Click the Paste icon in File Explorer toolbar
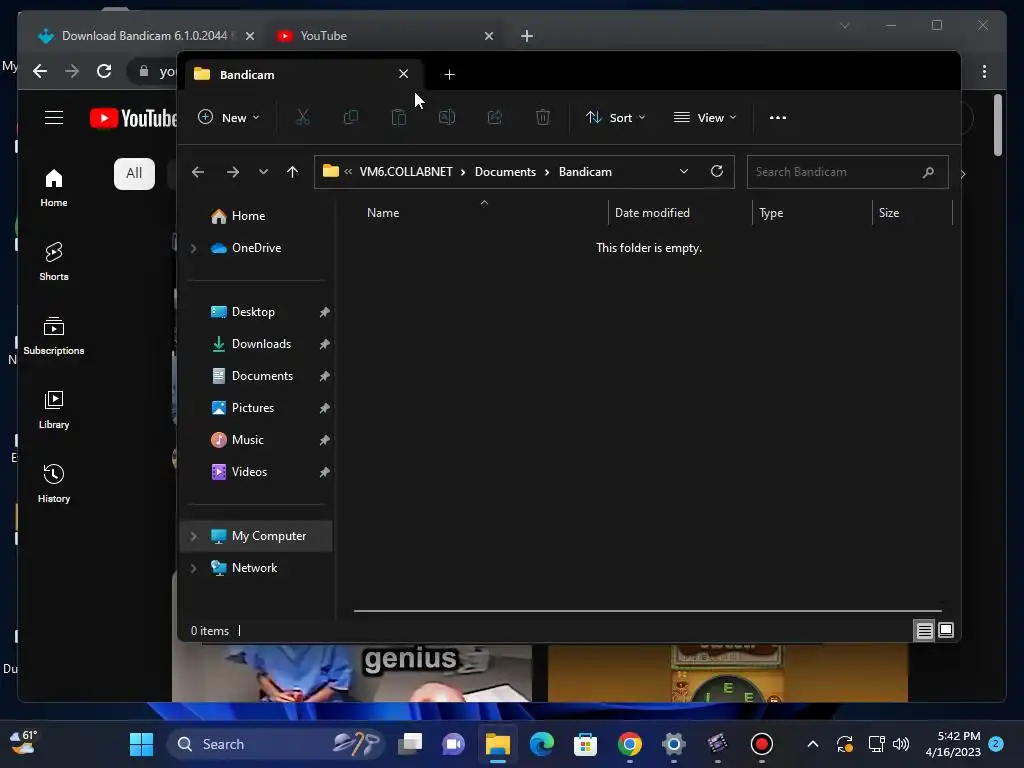1024x768 pixels. point(398,118)
